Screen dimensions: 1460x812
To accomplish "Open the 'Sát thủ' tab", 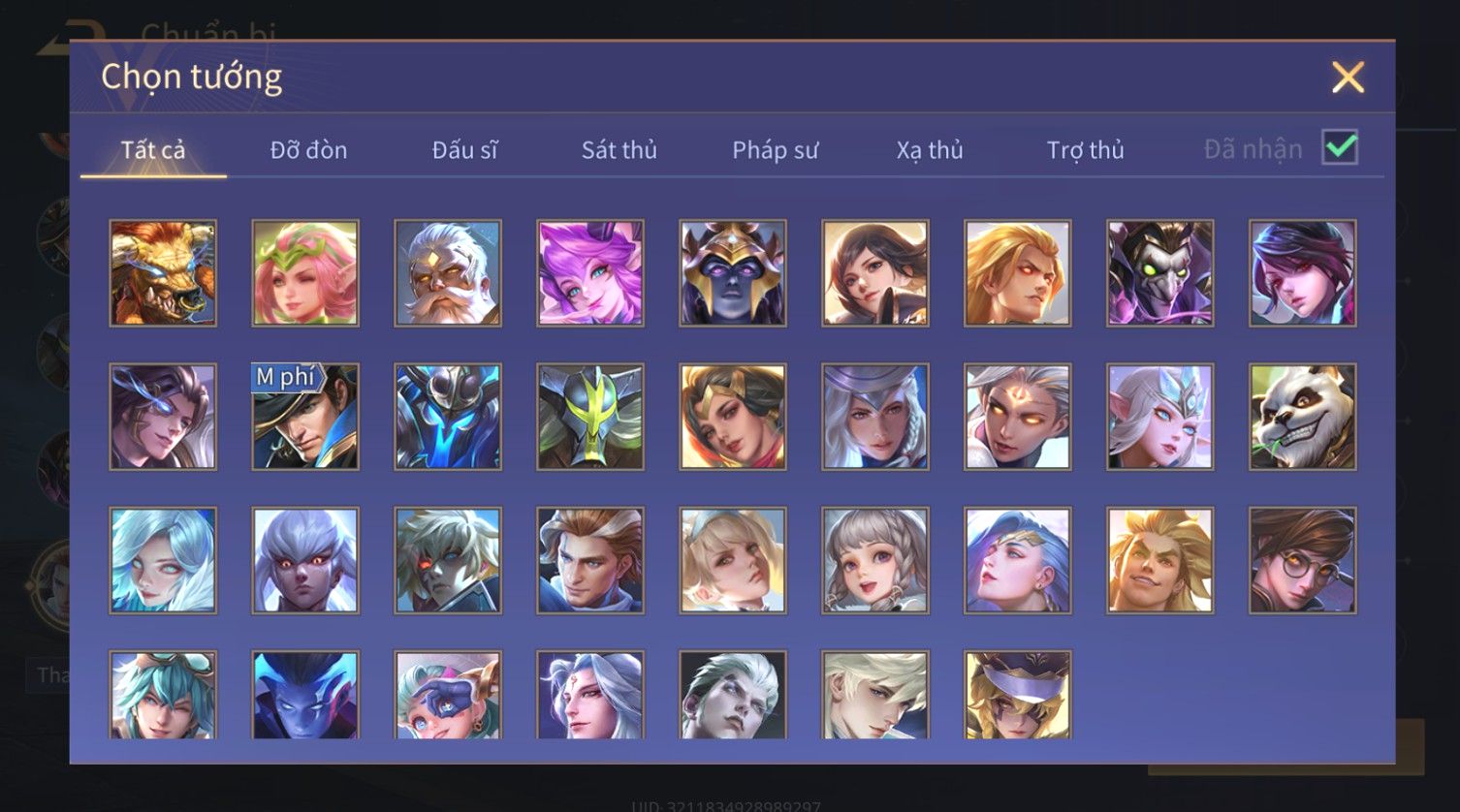I will tap(619, 150).
